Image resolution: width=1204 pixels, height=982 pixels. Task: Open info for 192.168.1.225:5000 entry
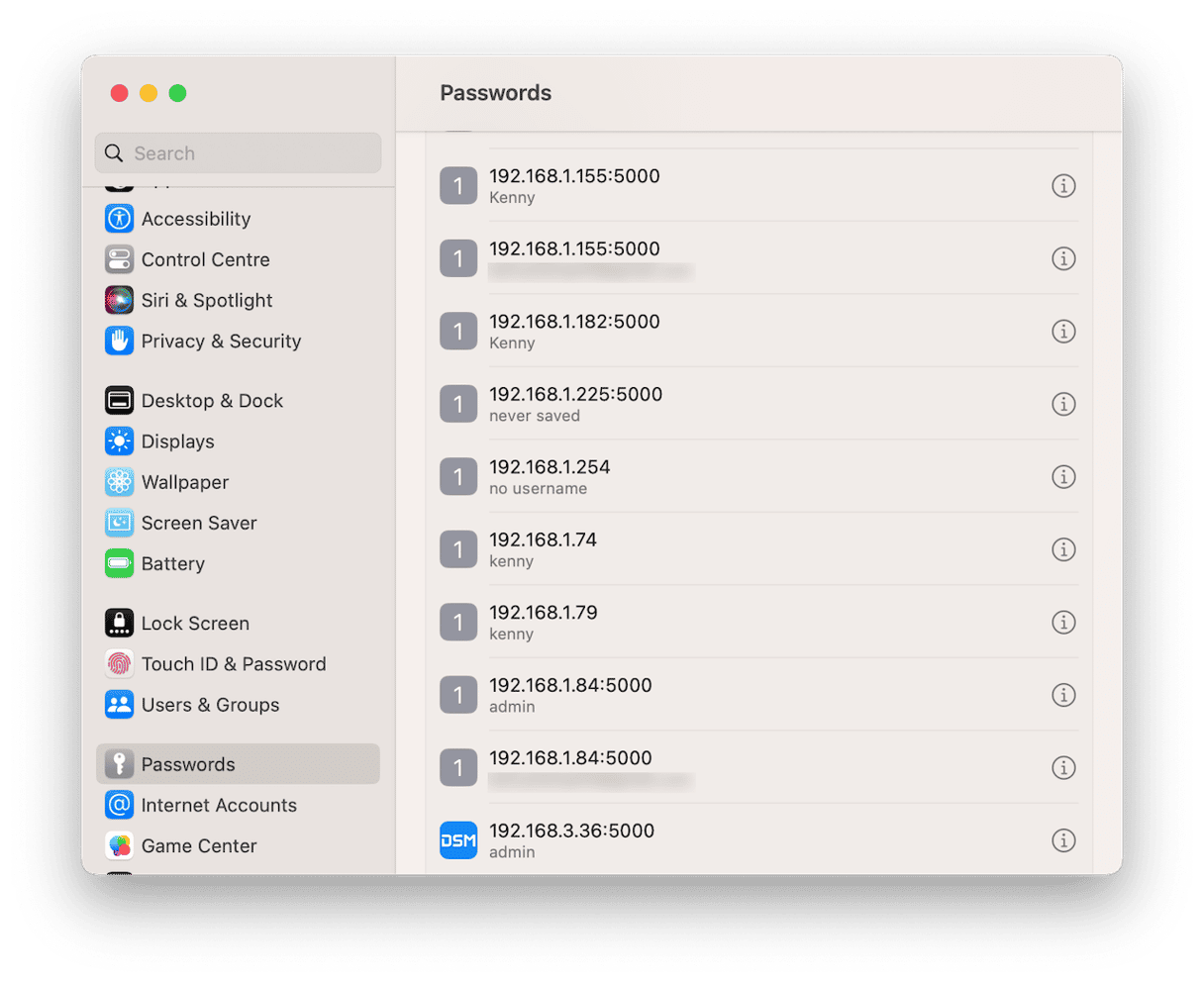click(x=1062, y=404)
